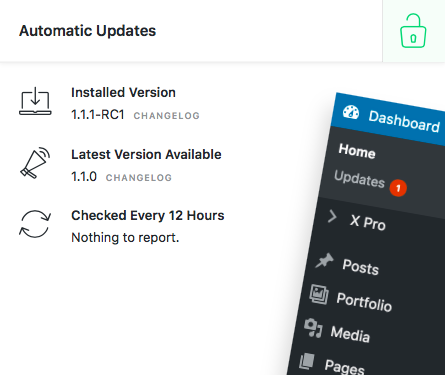445x375 pixels.
Task: Click the Portfolio images icon
Action: point(319,294)
